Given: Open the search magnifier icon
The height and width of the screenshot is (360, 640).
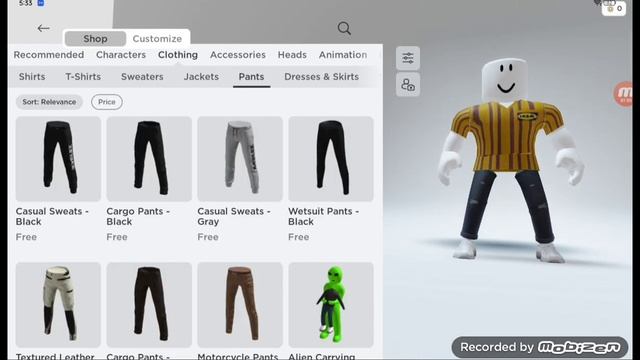Looking at the screenshot, I should (x=344, y=28).
